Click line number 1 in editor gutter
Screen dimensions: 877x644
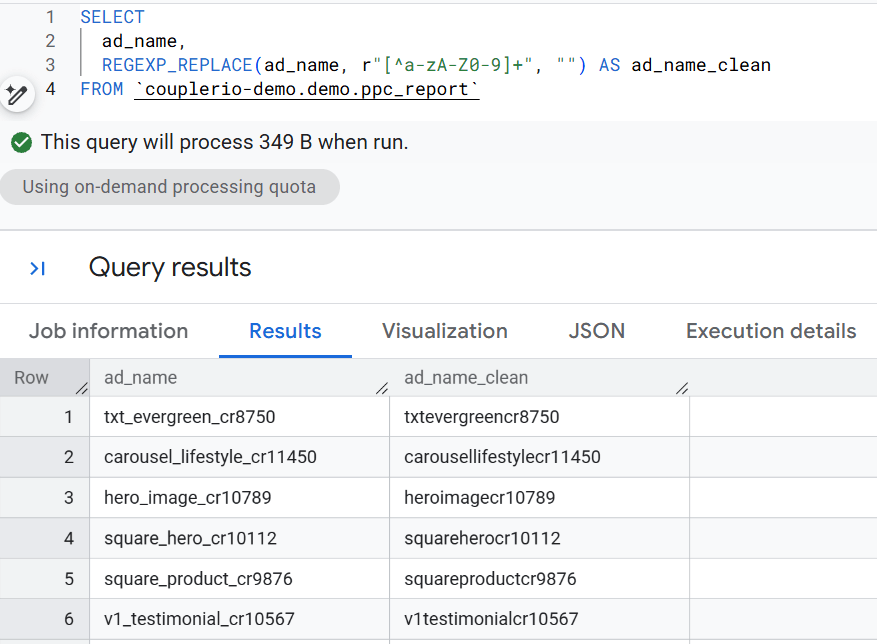50,17
